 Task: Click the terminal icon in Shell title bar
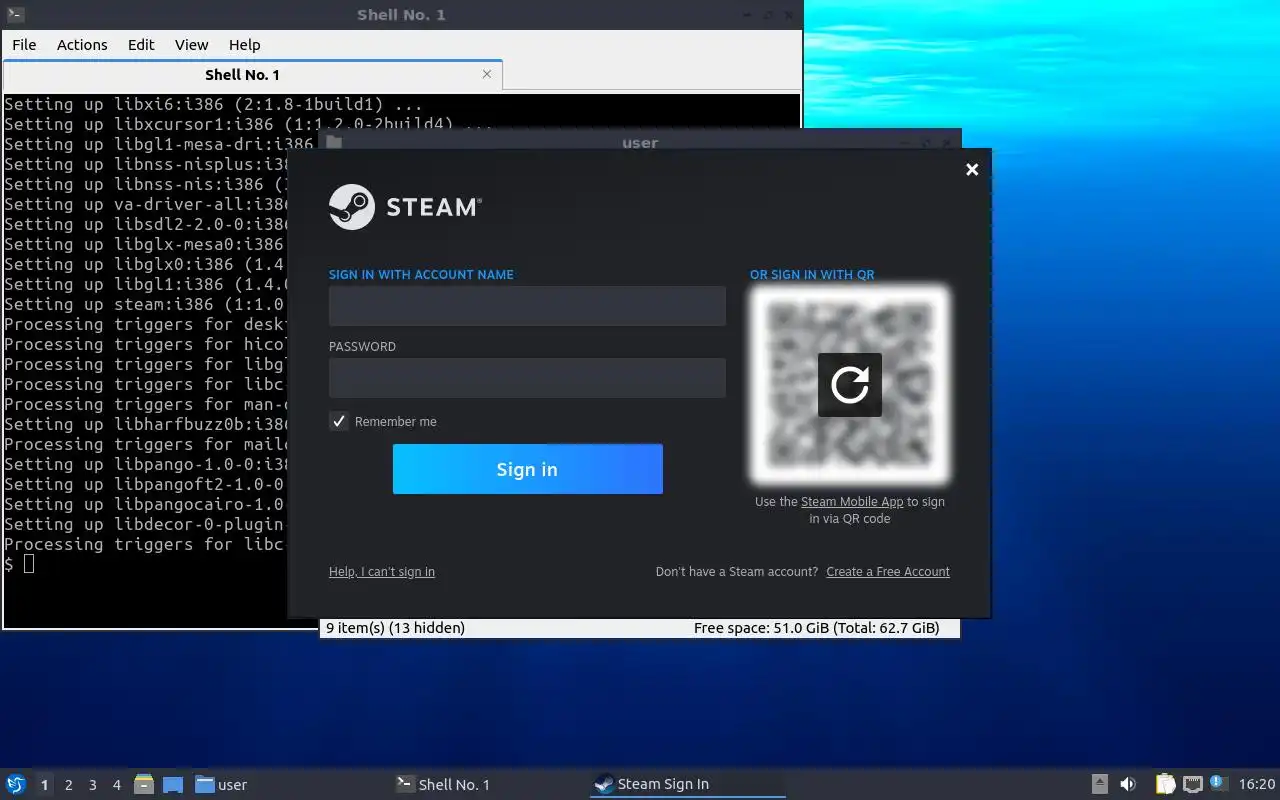[x=14, y=15]
